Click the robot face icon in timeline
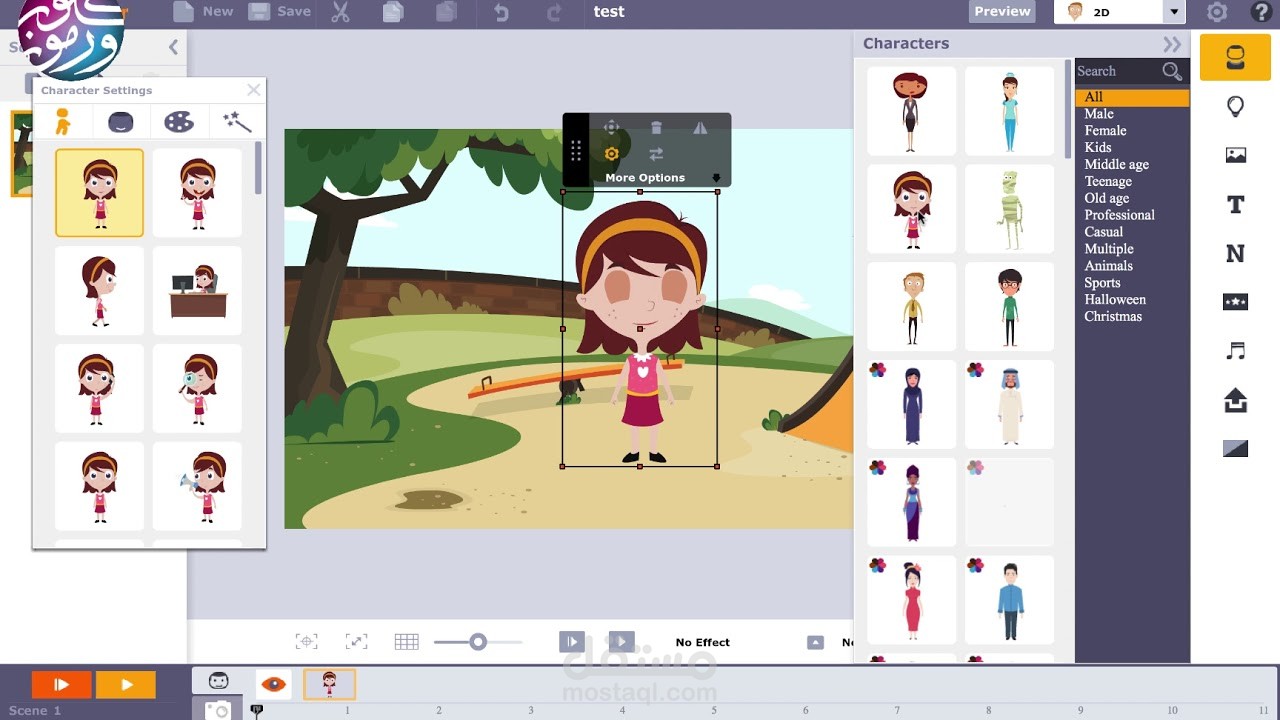 (218, 682)
